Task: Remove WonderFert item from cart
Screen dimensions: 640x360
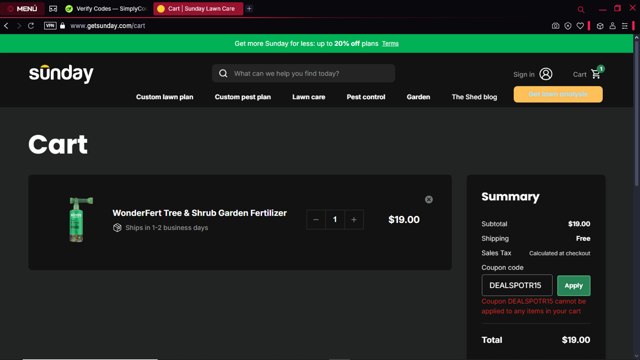Action: coord(429,200)
